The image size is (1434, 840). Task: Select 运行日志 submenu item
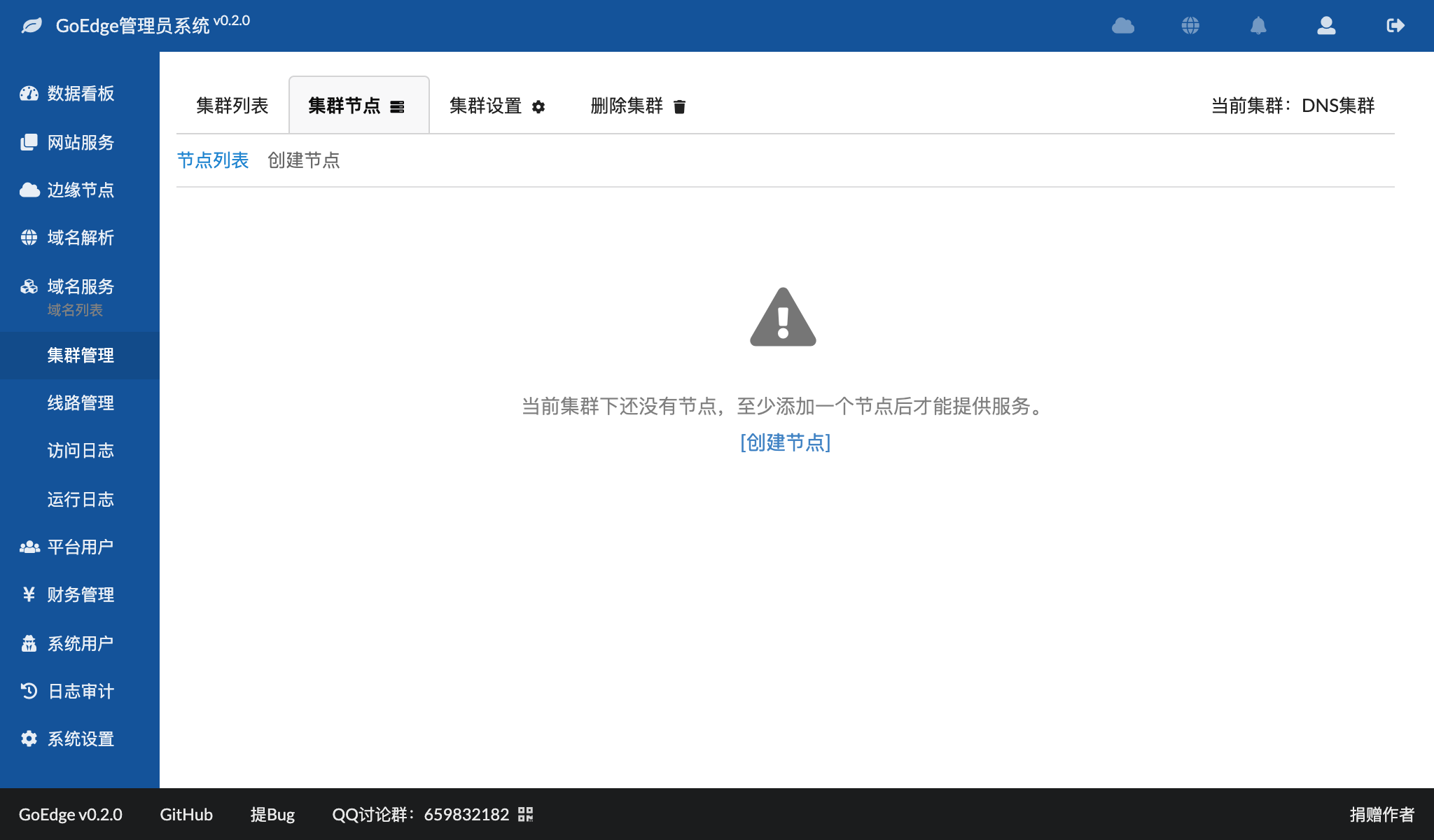80,499
